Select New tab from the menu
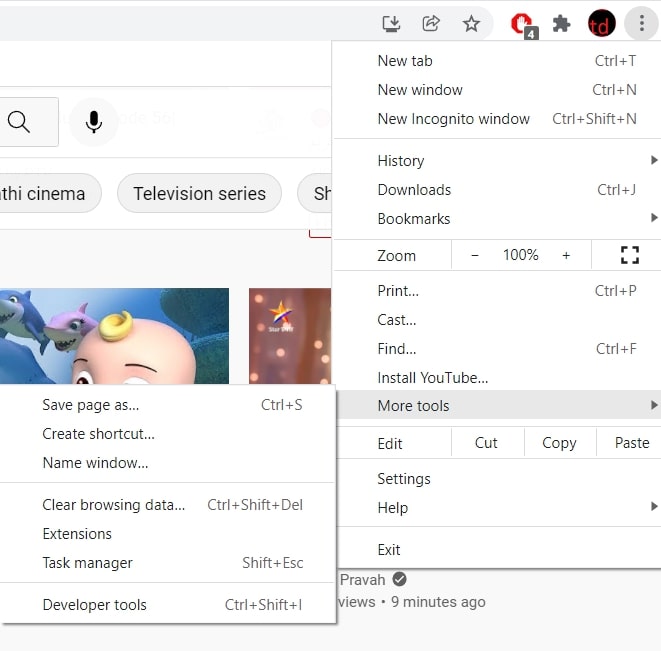The width and height of the screenshot is (661, 651). 497,61
